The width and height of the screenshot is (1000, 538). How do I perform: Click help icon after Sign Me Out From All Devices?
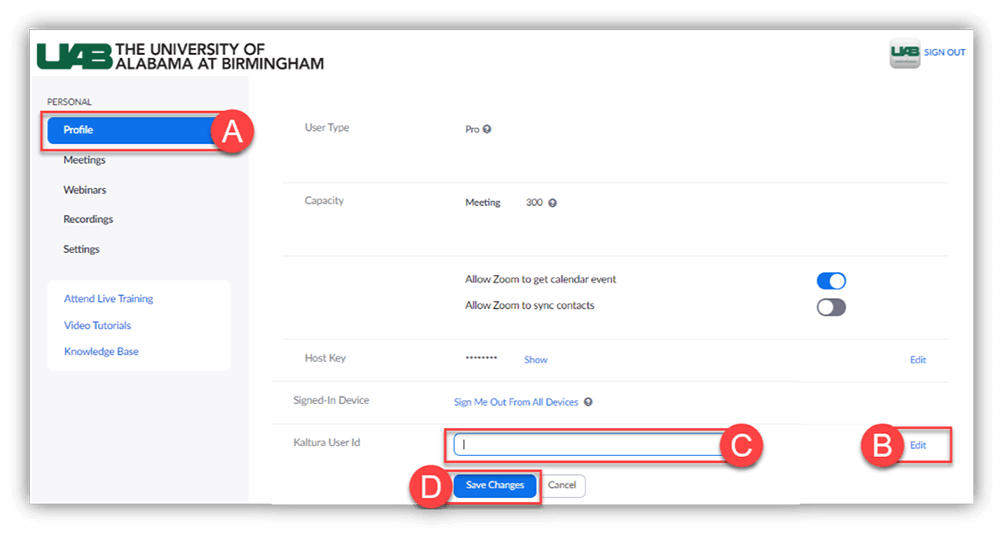tap(588, 402)
